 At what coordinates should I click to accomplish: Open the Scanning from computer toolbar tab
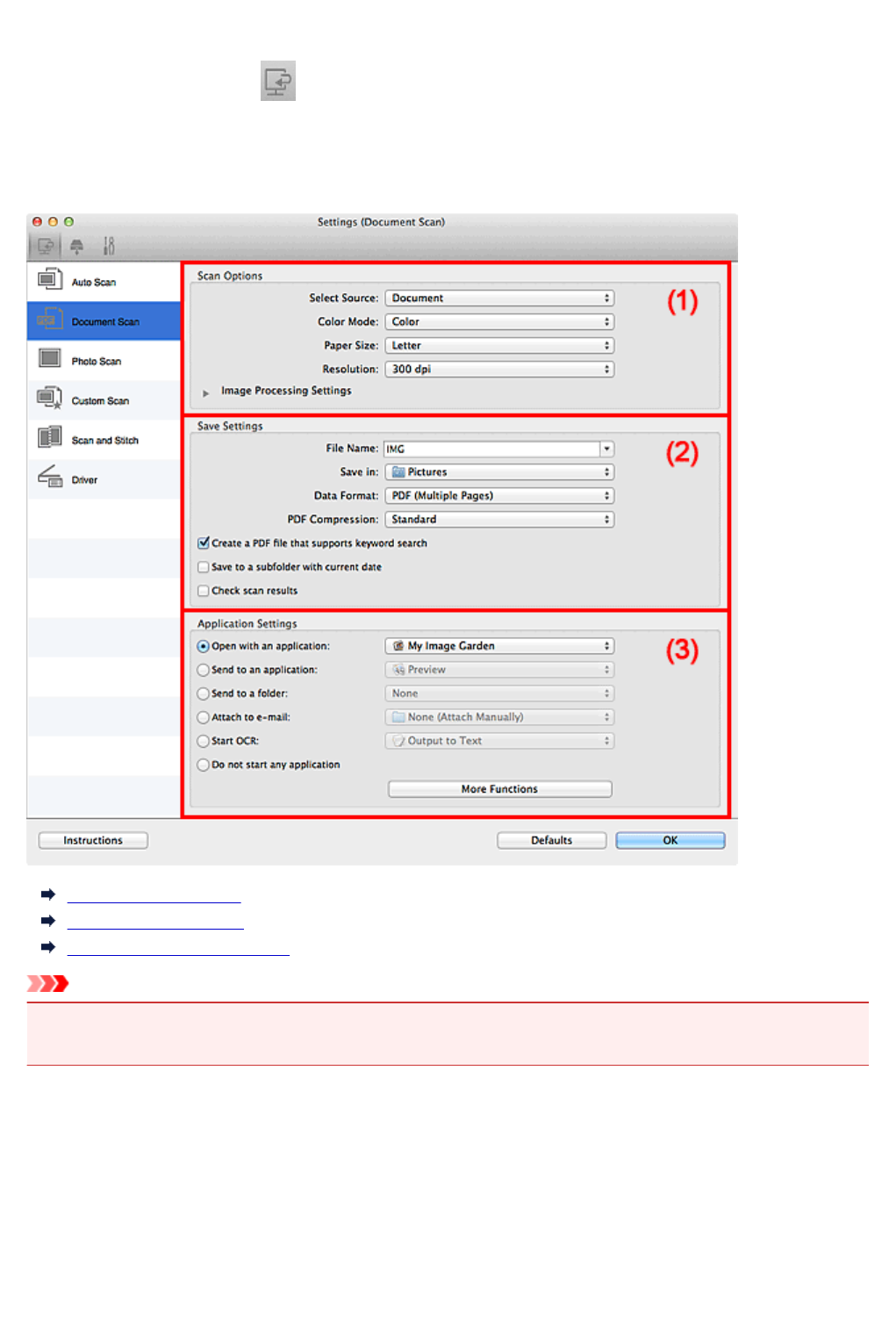(x=46, y=247)
